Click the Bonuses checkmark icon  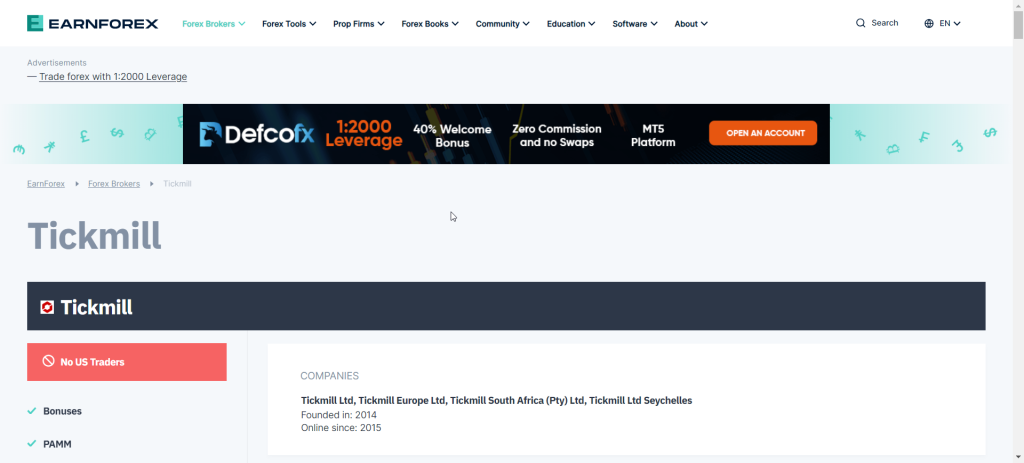tap(31, 411)
